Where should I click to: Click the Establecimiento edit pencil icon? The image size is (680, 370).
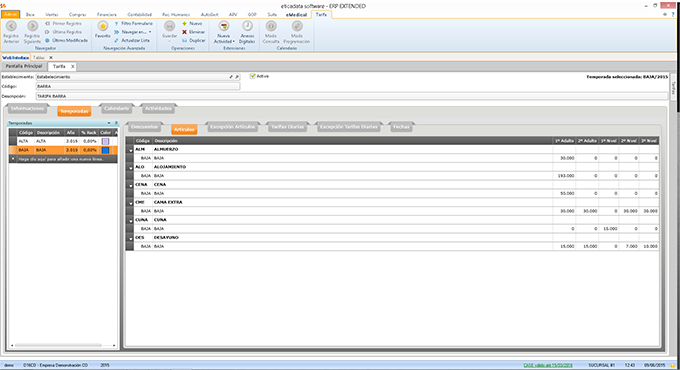[x=231, y=77]
